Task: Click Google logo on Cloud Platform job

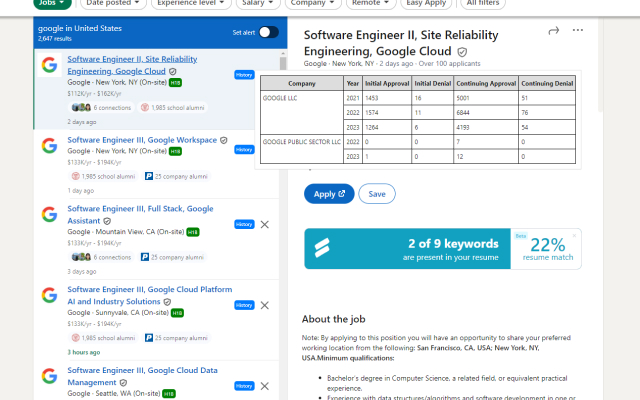Action: [49, 295]
